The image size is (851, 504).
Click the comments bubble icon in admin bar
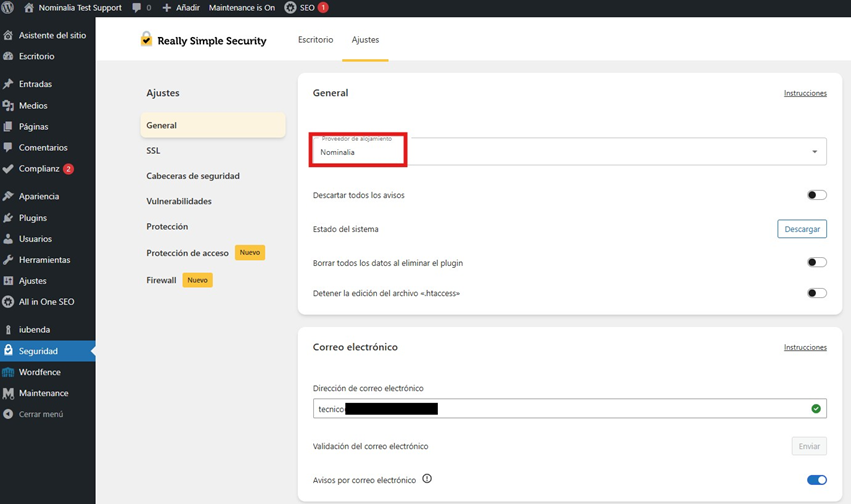pyautogui.click(x=136, y=8)
